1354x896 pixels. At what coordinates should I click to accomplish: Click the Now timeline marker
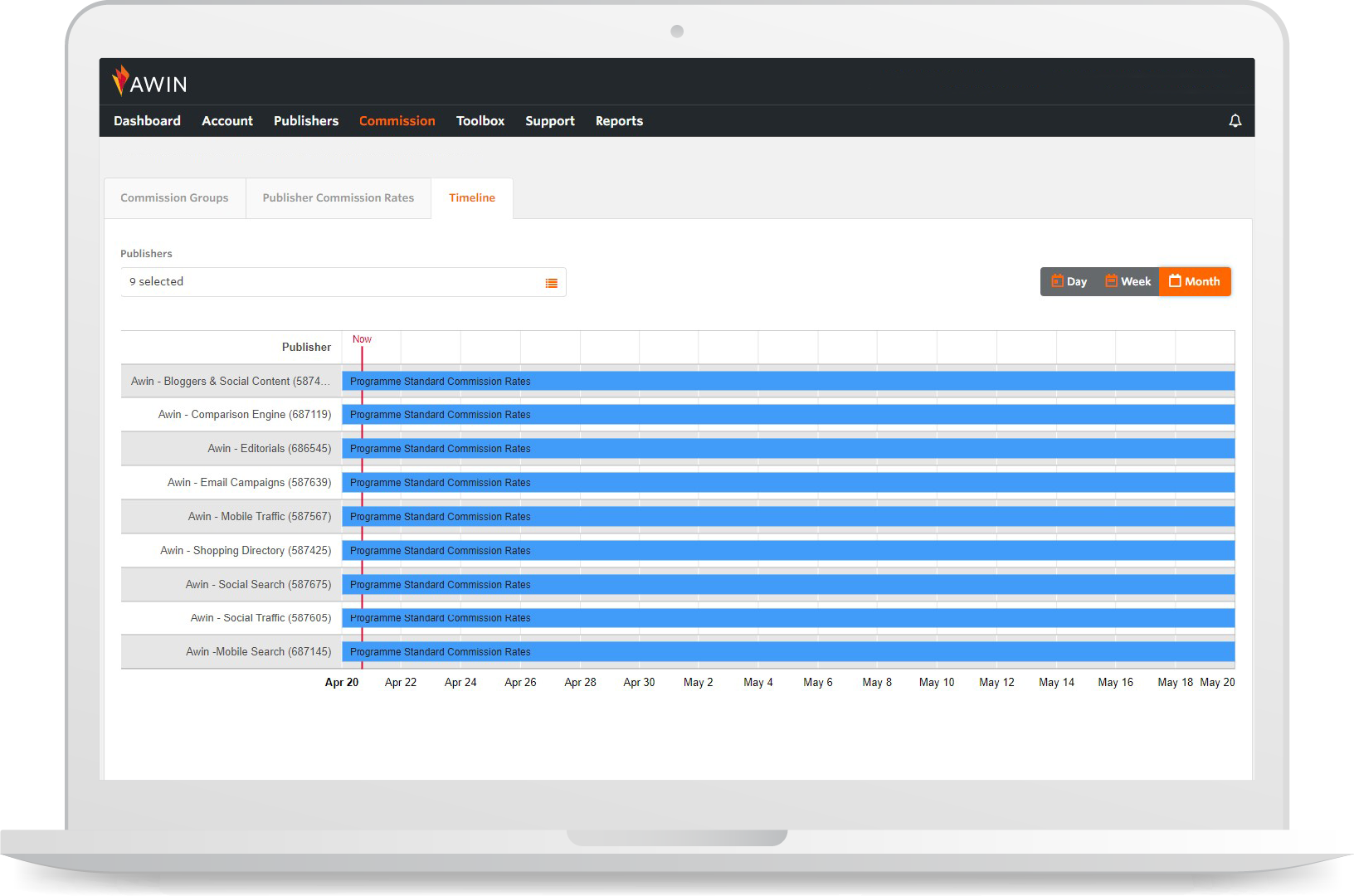tap(362, 339)
